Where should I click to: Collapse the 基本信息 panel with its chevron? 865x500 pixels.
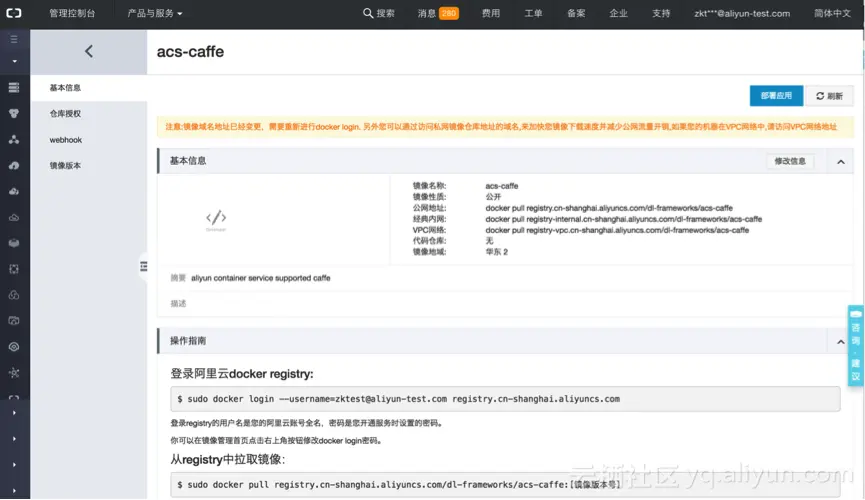point(841,162)
